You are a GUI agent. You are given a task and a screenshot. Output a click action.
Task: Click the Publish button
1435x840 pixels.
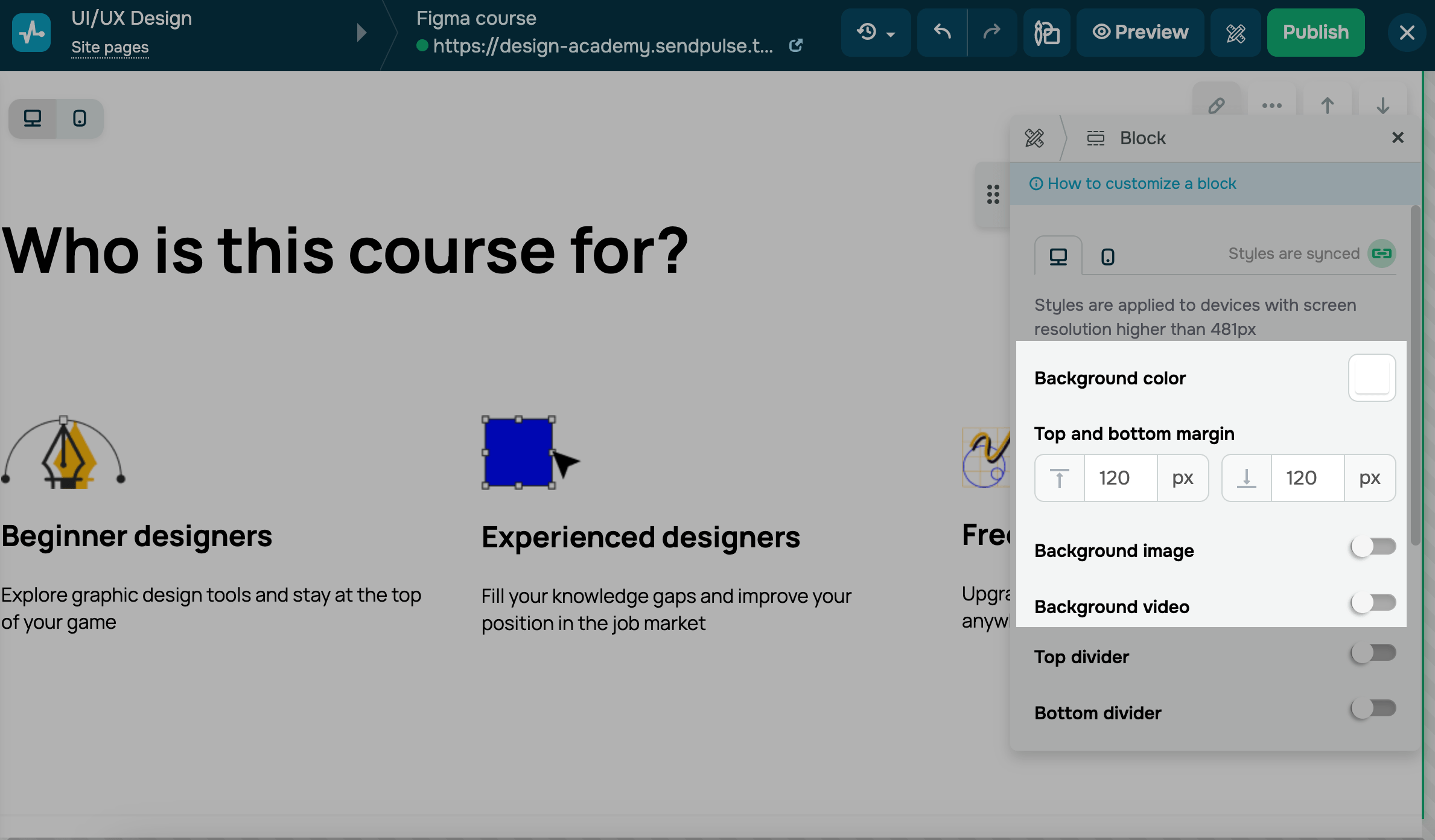point(1316,32)
